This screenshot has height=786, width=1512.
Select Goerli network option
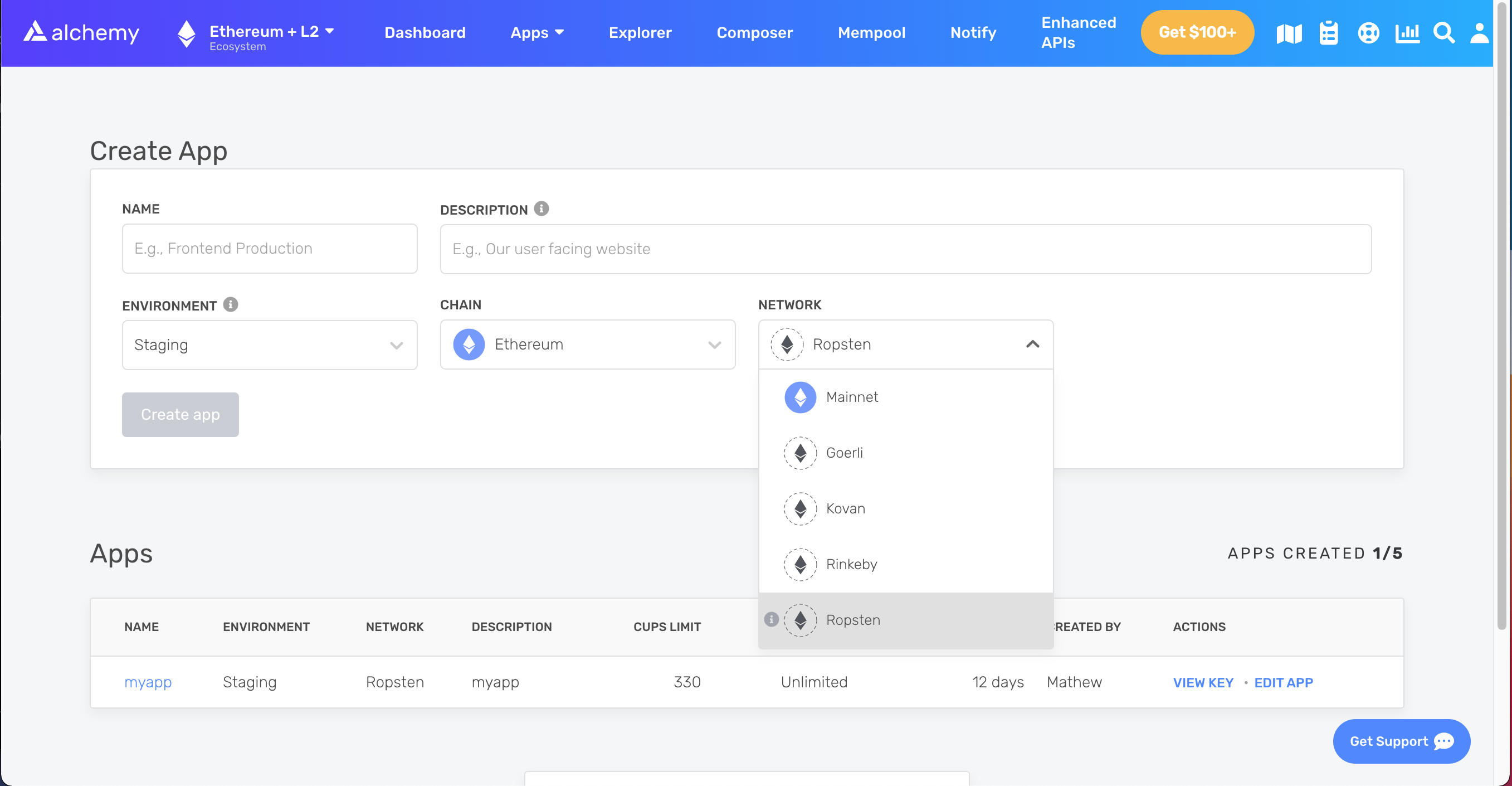tap(906, 453)
